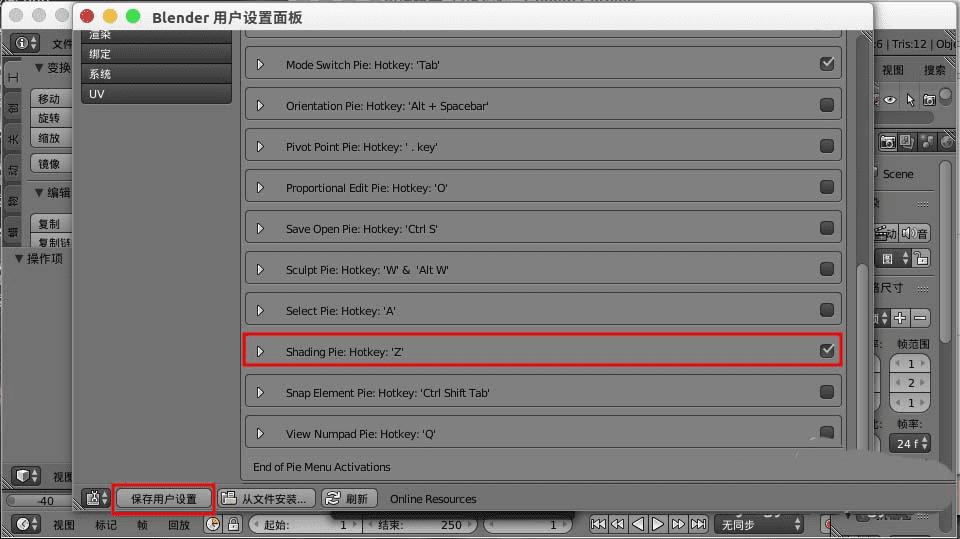
Task: Open the 无同步 sync mode dropdown
Action: click(760, 524)
